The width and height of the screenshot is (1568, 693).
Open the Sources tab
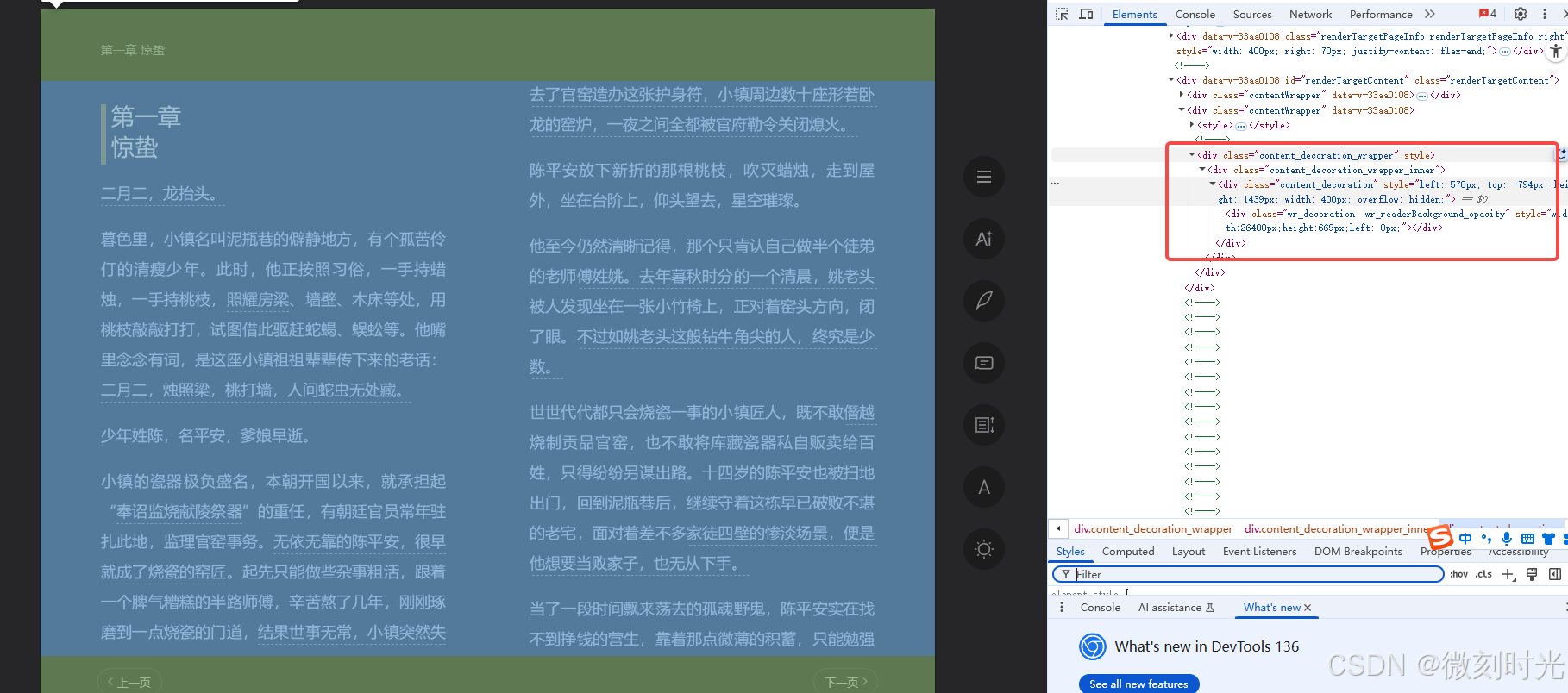[1252, 14]
